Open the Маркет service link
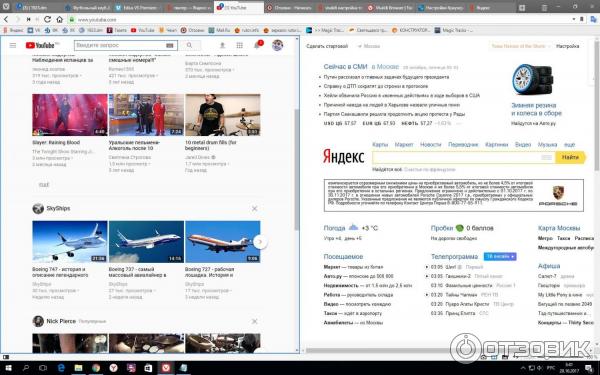 [x=404, y=145]
